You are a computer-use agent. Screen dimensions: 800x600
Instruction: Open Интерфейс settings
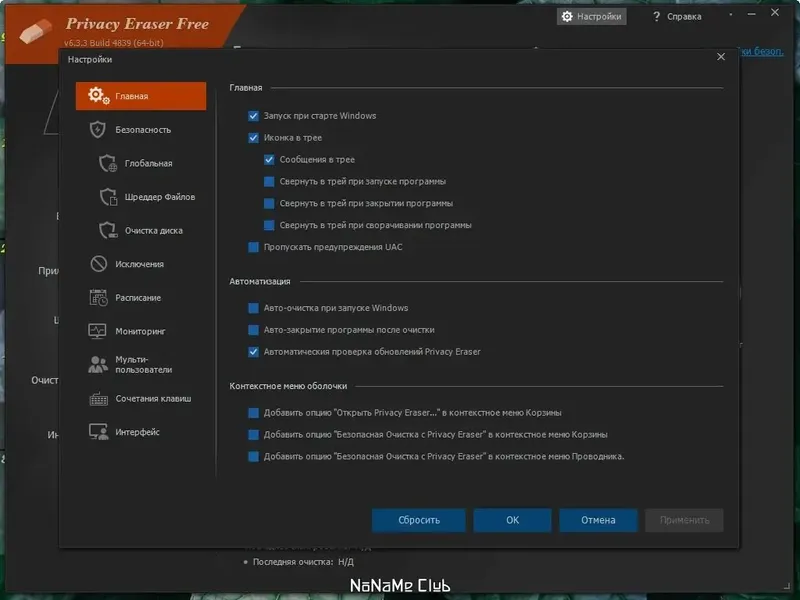tap(141, 432)
